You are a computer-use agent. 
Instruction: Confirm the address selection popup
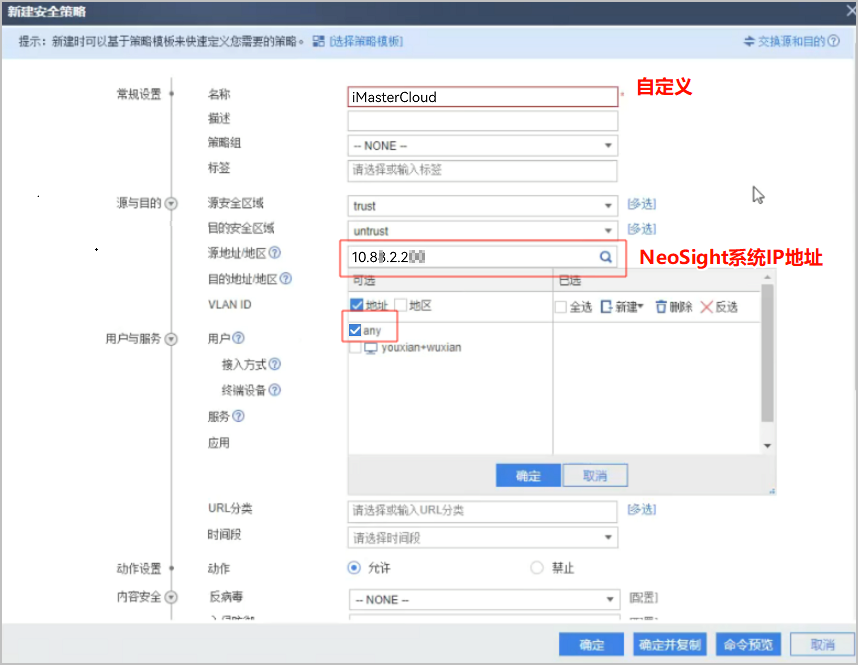tap(528, 475)
